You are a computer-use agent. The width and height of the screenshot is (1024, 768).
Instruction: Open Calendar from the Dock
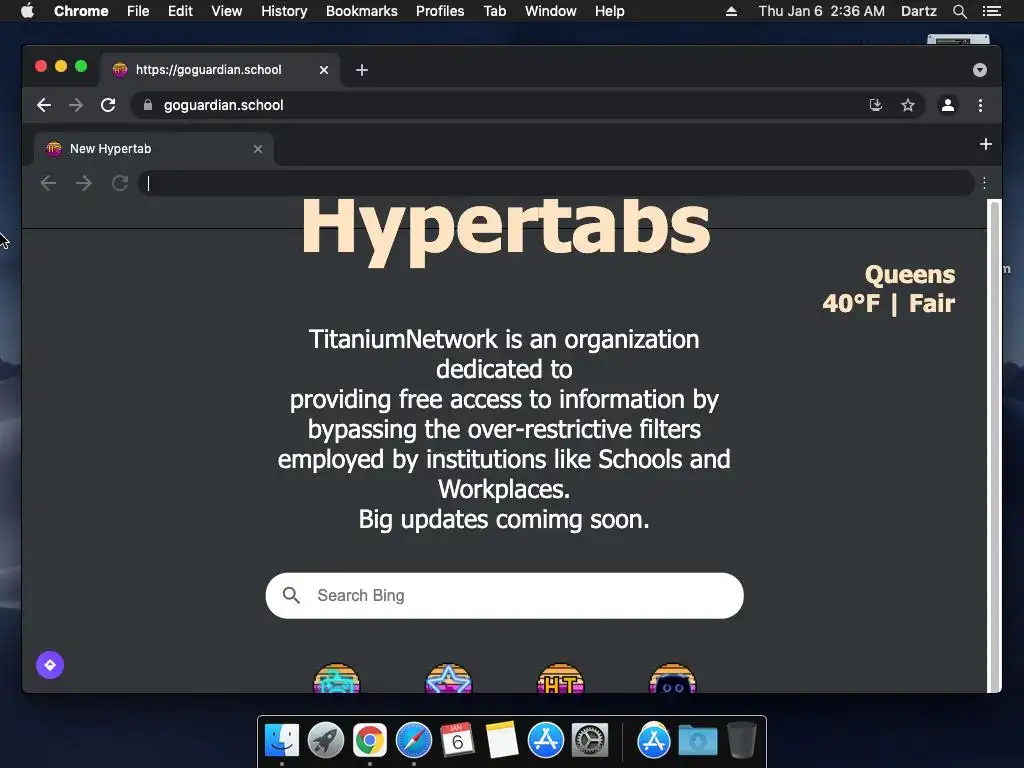pos(457,740)
